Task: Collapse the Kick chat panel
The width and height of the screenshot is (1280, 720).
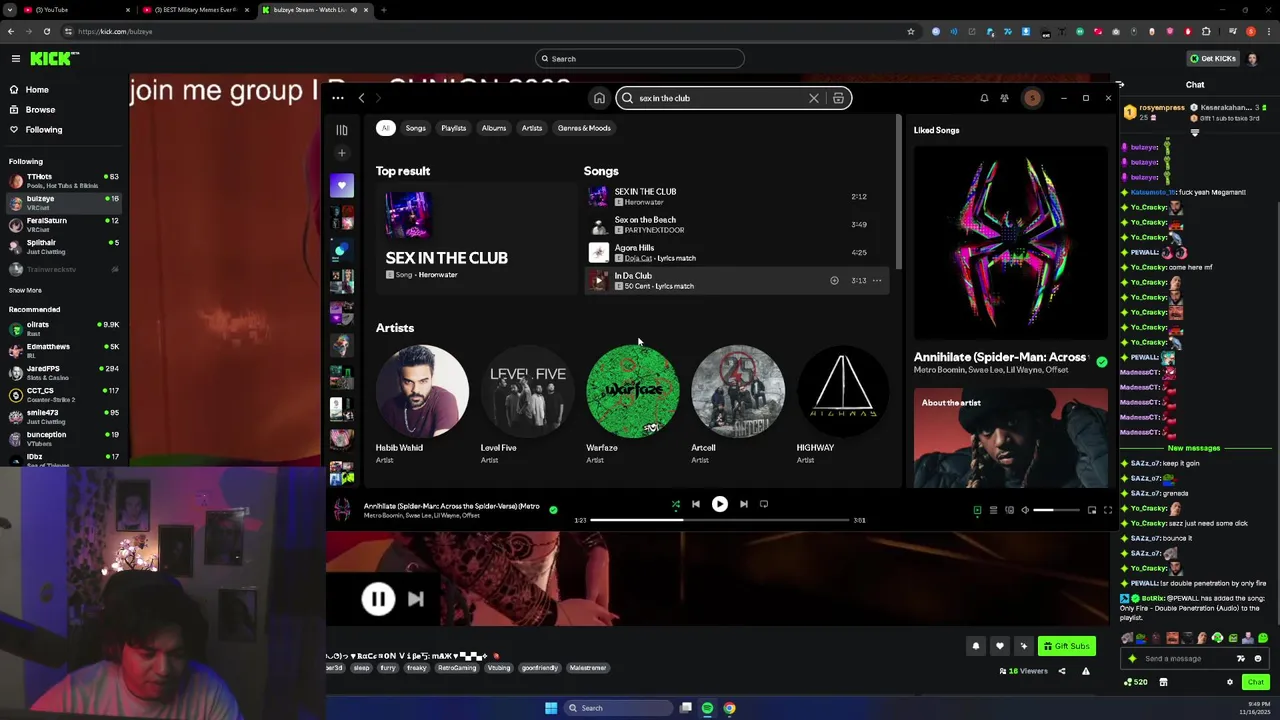Action: 1119,85
